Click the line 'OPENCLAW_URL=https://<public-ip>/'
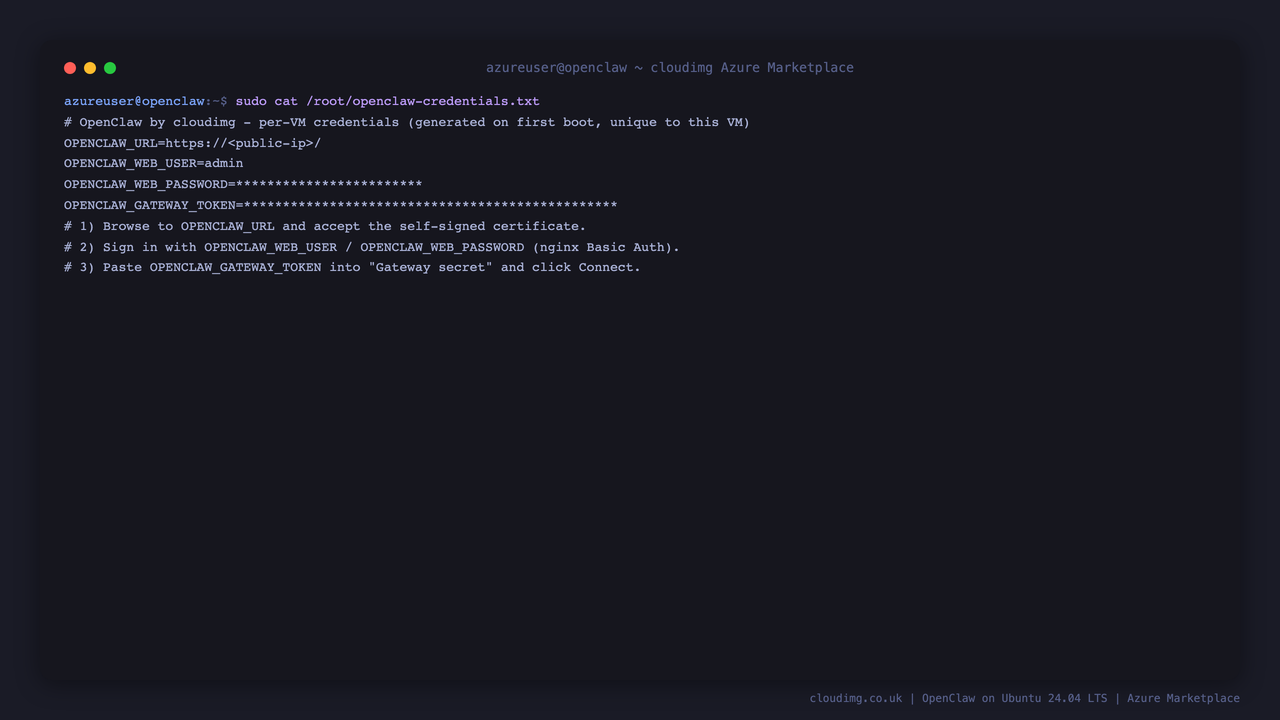This screenshot has height=720, width=1280. click(x=193, y=143)
